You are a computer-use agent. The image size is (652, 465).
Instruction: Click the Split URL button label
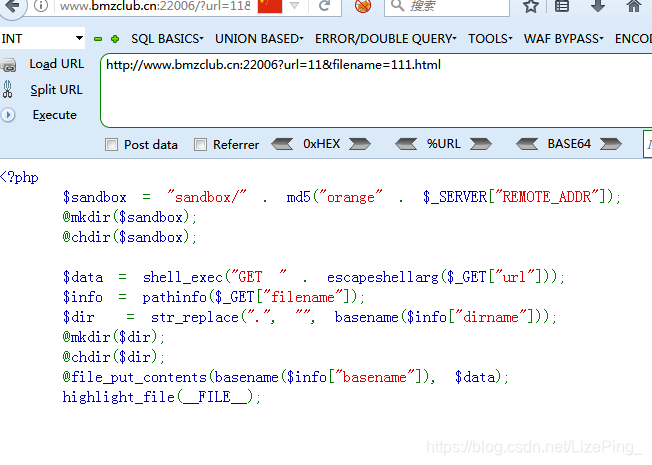[56, 90]
